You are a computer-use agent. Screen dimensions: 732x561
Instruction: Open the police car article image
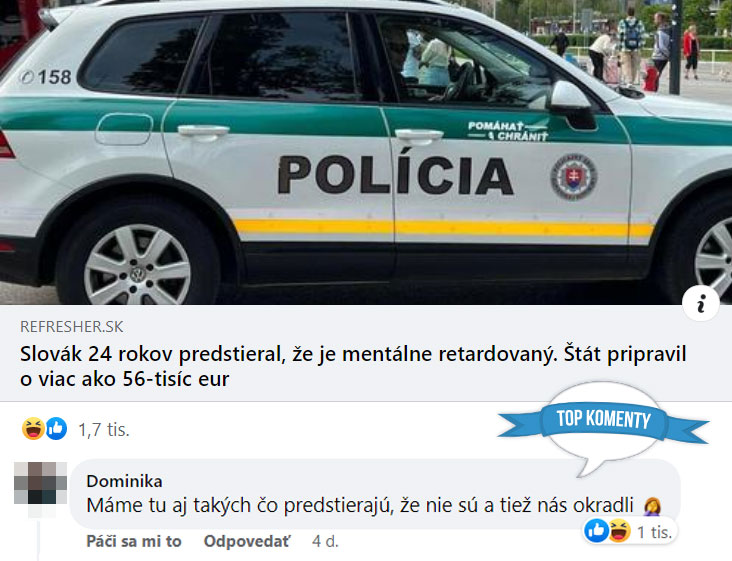pos(366,152)
